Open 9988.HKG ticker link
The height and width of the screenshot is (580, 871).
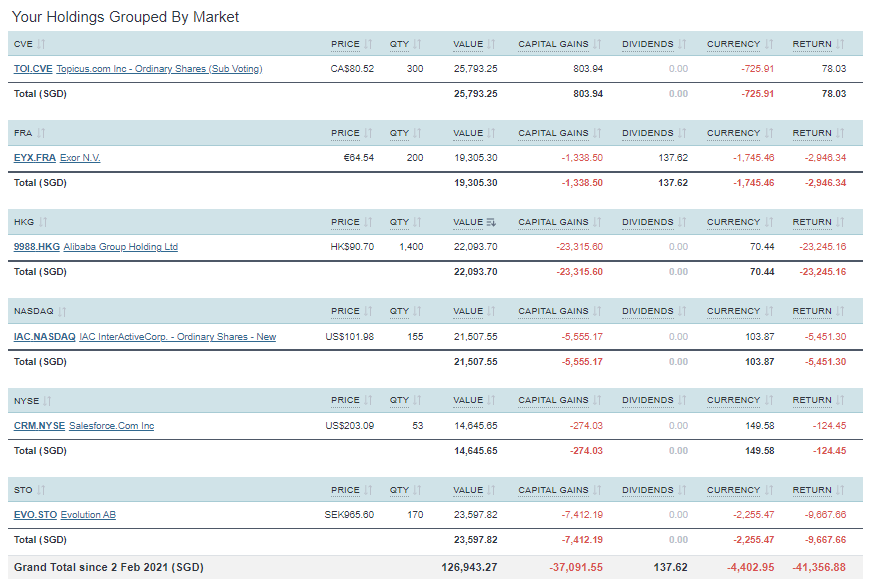click(37, 247)
